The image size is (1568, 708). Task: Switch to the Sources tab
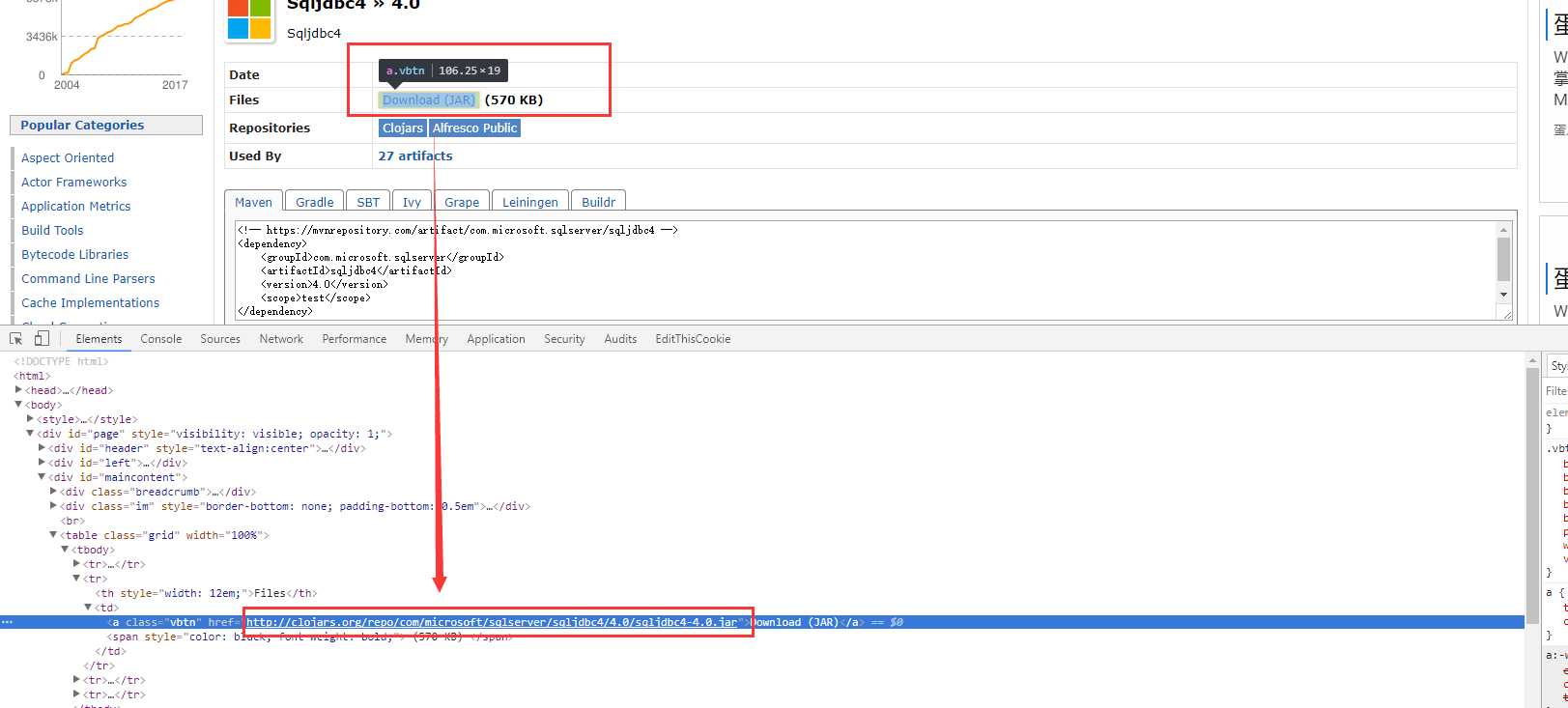click(x=220, y=339)
